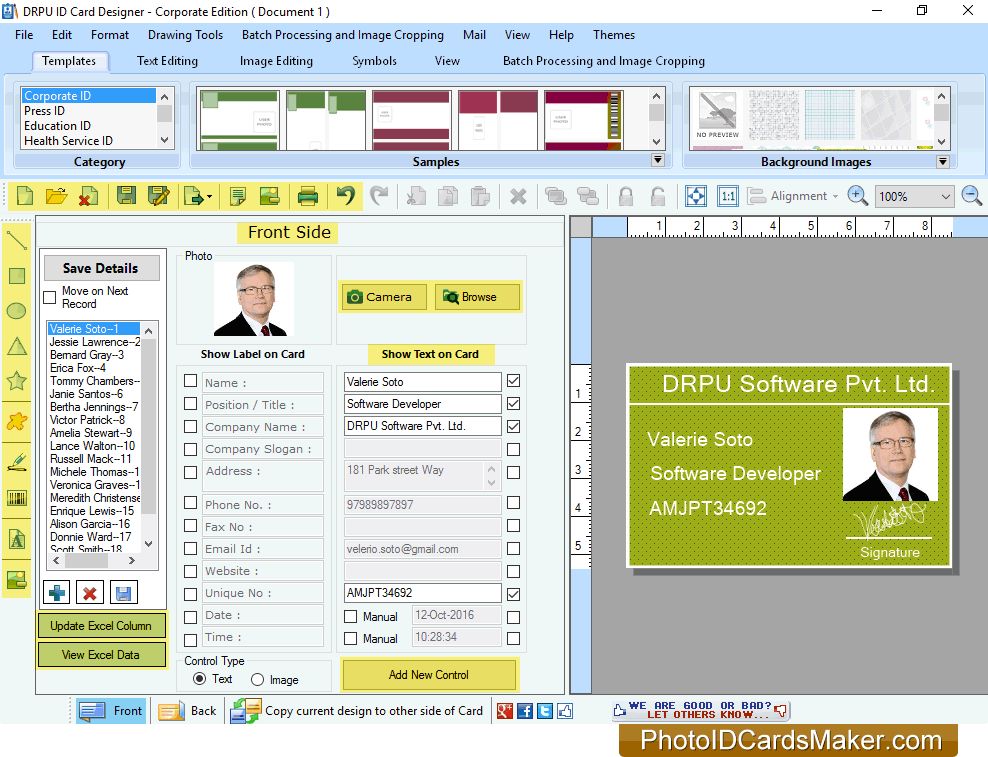Click the Redo arrow icon
This screenshot has height=757, width=988.
(x=379, y=196)
